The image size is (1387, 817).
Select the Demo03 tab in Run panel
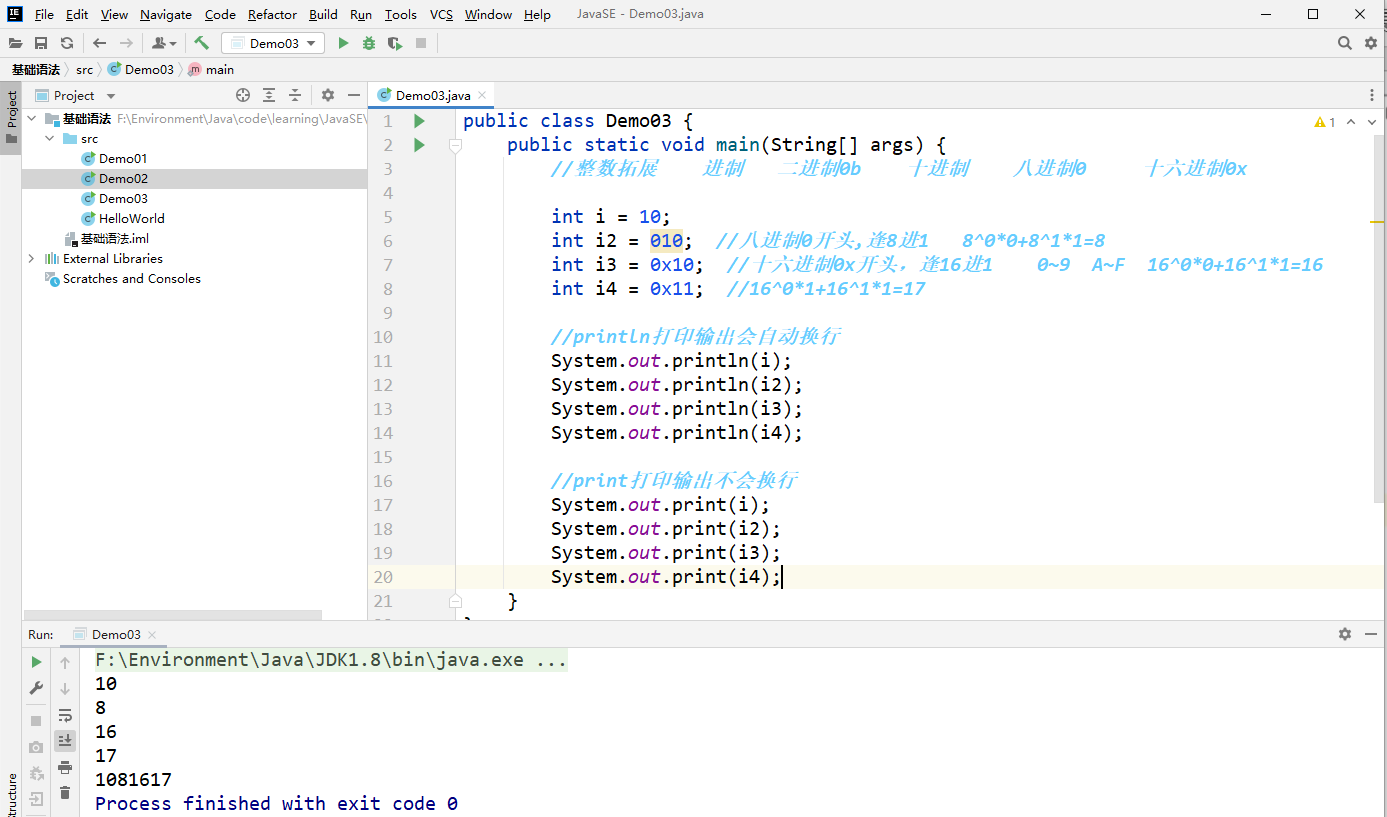tap(115, 634)
